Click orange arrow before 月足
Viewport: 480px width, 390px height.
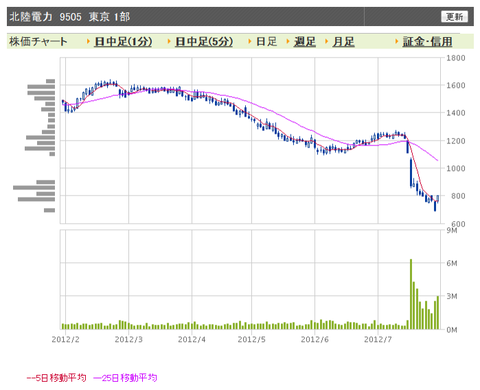click(x=327, y=41)
